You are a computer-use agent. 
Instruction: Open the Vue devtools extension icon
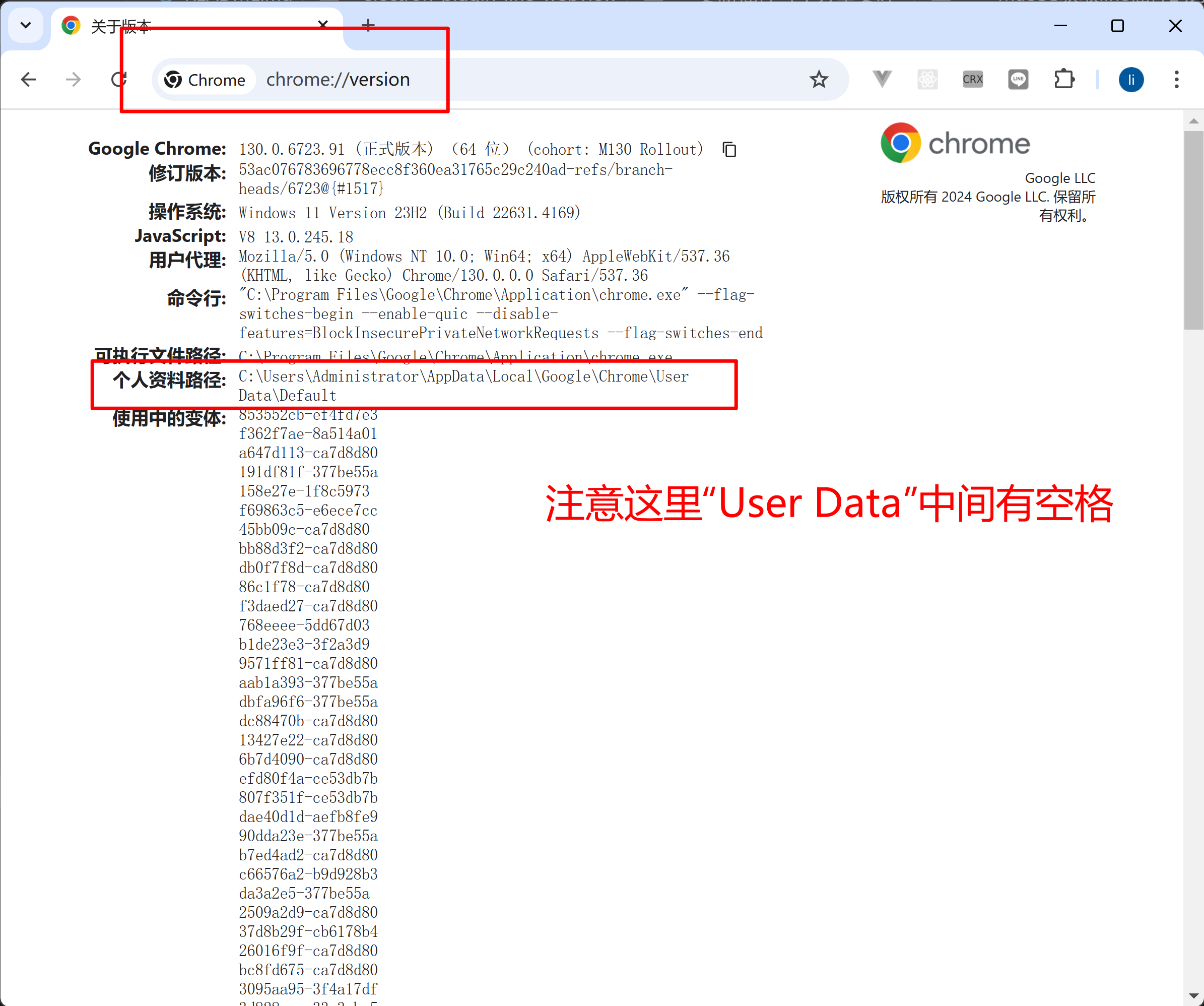pyautogui.click(x=882, y=79)
